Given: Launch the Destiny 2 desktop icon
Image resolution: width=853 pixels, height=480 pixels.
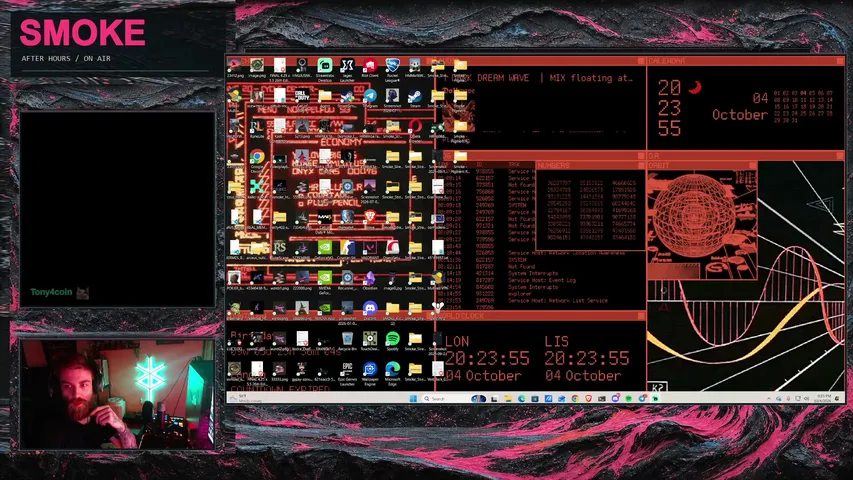Looking at the screenshot, I should coord(438,310).
